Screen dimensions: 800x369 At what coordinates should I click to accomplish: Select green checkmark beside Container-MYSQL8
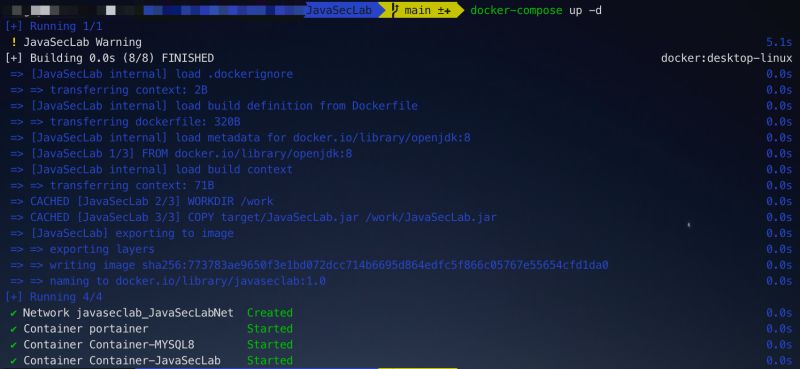pyautogui.click(x=14, y=345)
